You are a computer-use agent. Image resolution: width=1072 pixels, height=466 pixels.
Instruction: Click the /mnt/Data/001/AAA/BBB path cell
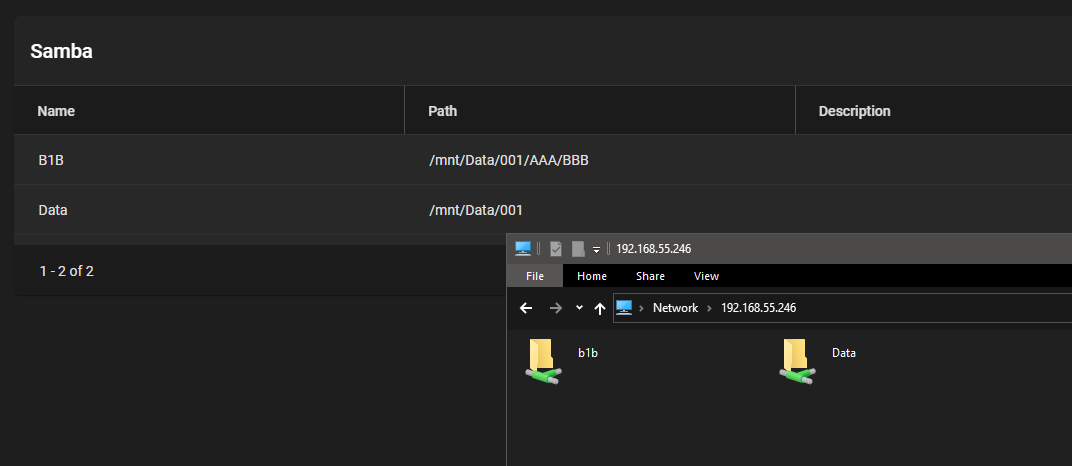coord(509,160)
